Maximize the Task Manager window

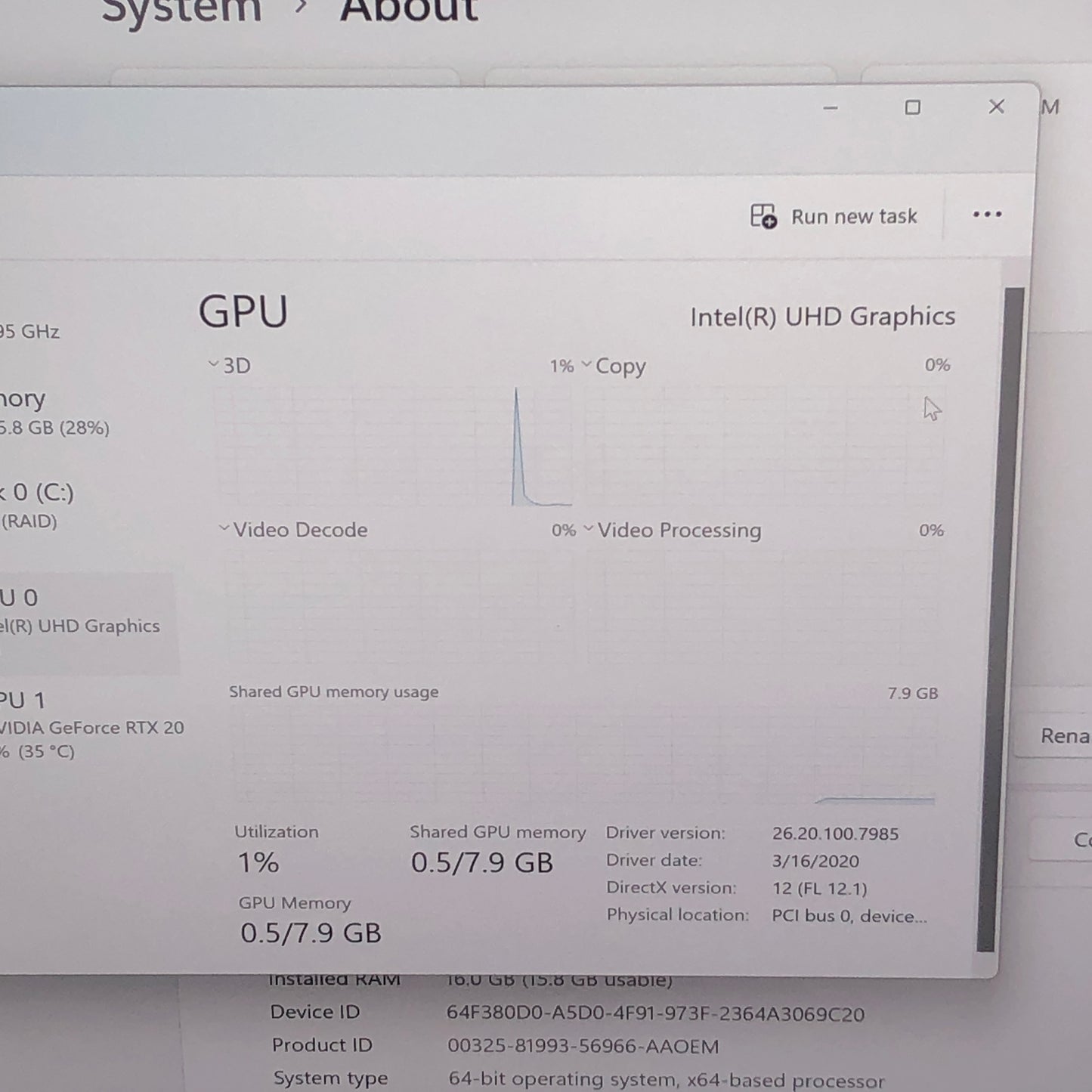point(913,107)
